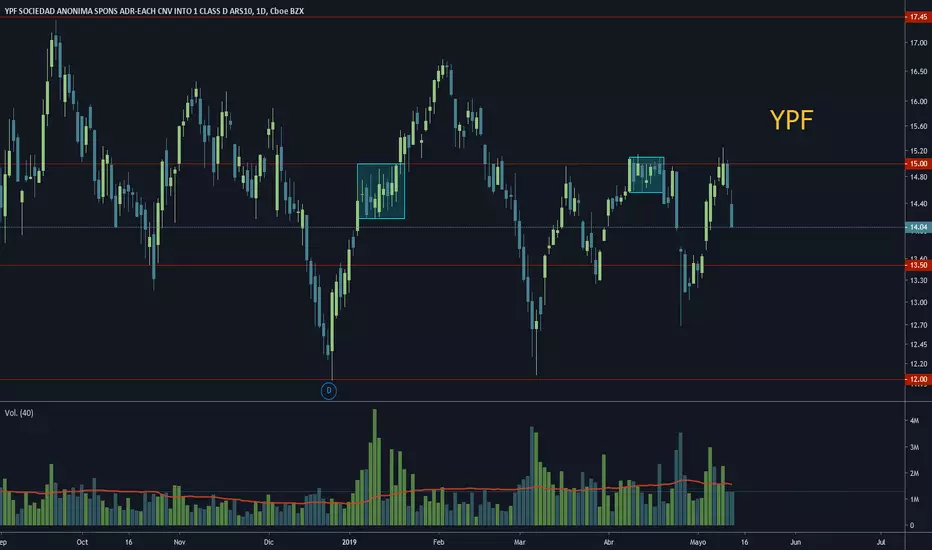Click the Jun date on time axis
Viewport: 932px width, 550px height.
[x=795, y=542]
